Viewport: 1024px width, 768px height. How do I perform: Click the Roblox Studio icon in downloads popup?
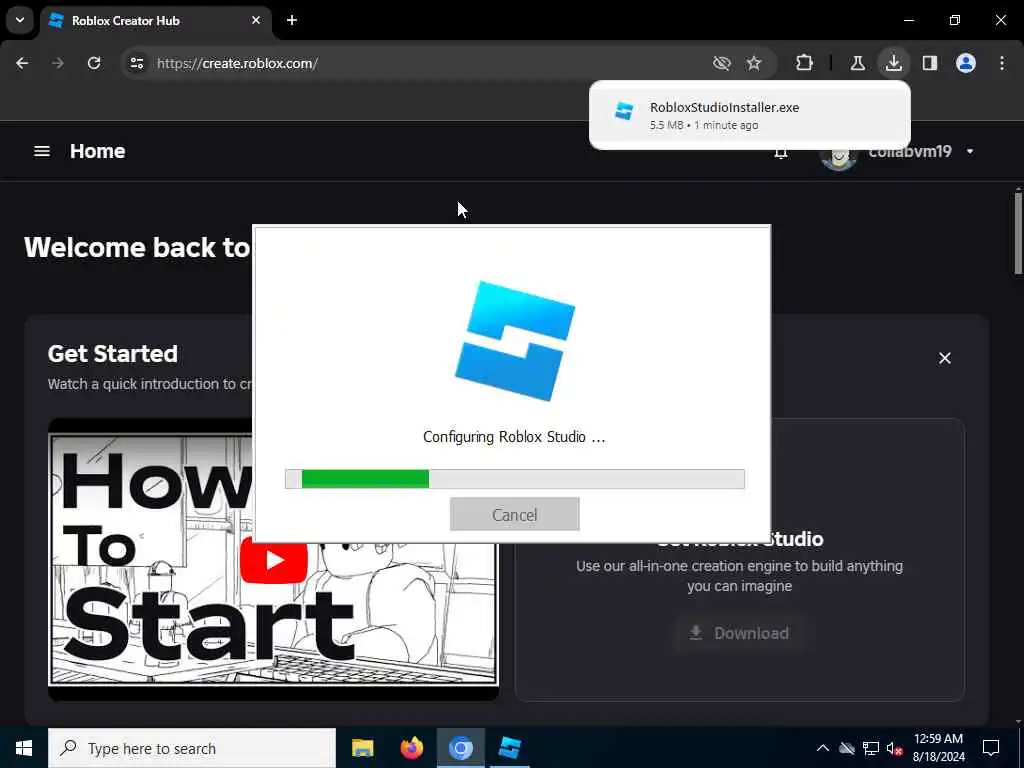[624, 112]
